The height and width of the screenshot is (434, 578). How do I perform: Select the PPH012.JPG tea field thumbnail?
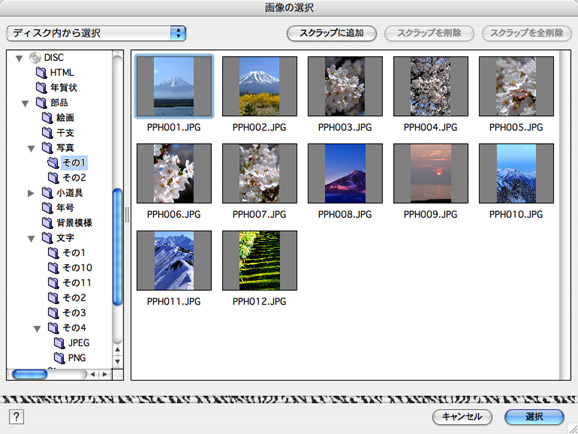pyautogui.click(x=259, y=261)
